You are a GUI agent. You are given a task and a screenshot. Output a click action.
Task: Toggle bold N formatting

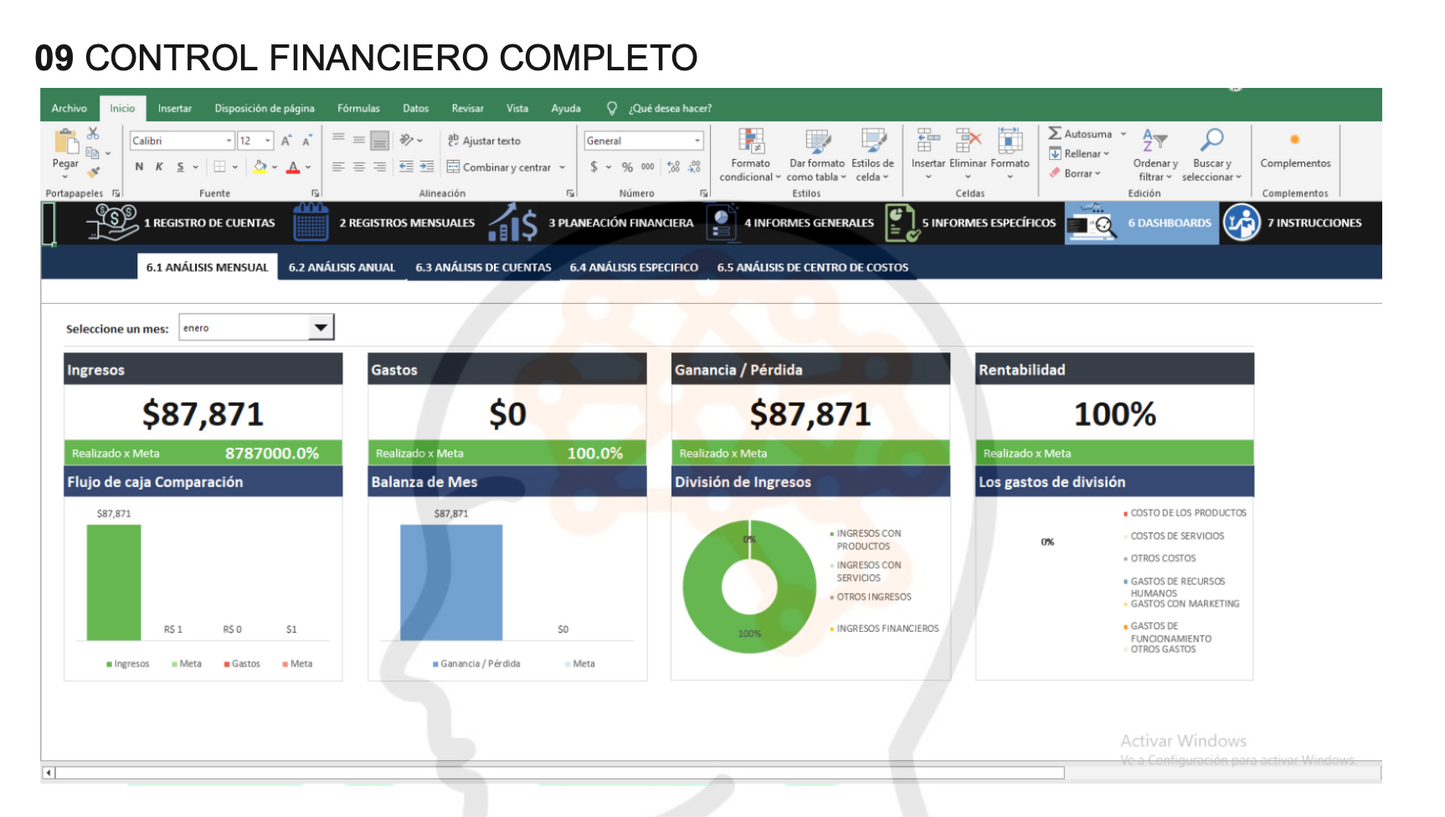140,167
